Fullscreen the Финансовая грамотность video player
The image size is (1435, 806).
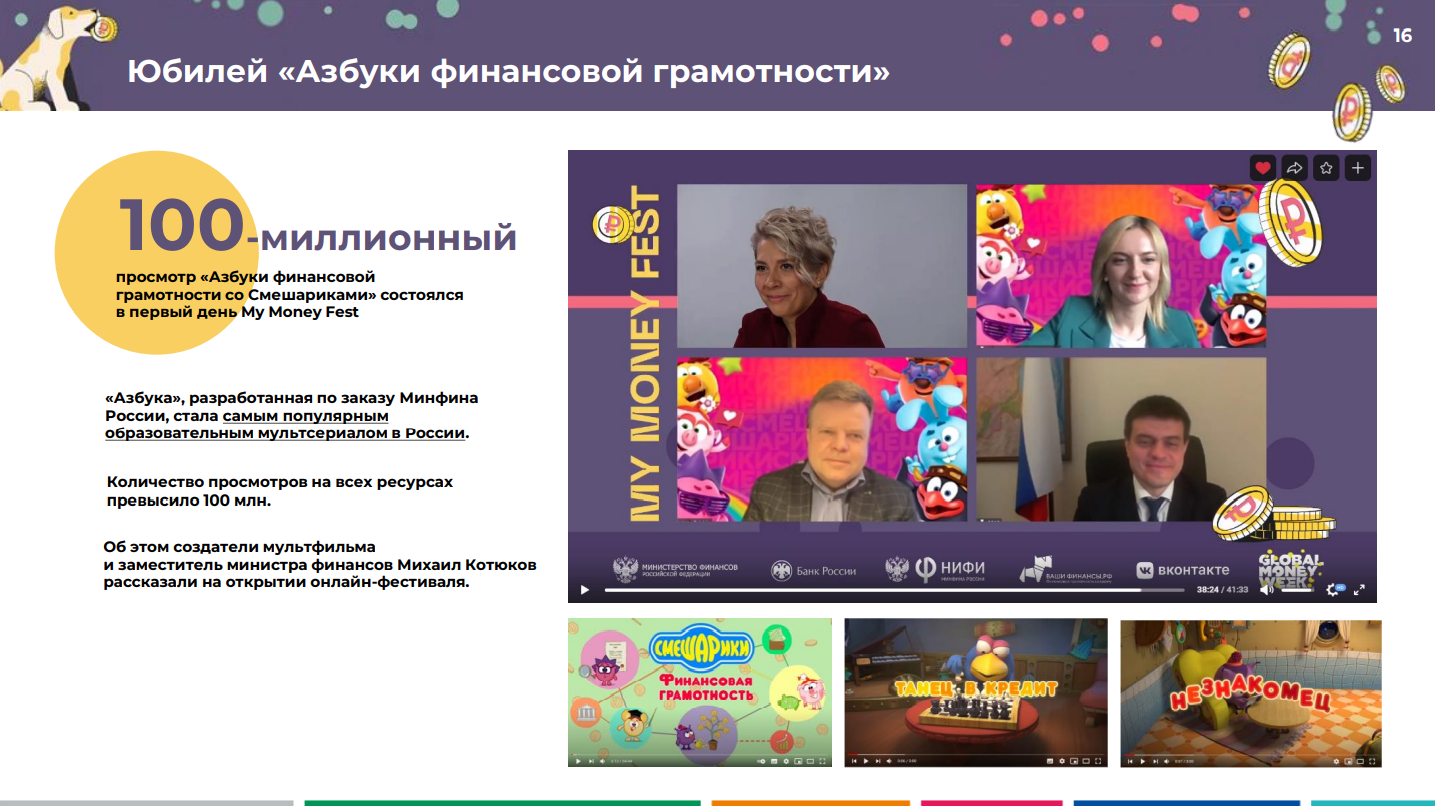pyautogui.click(x=822, y=761)
